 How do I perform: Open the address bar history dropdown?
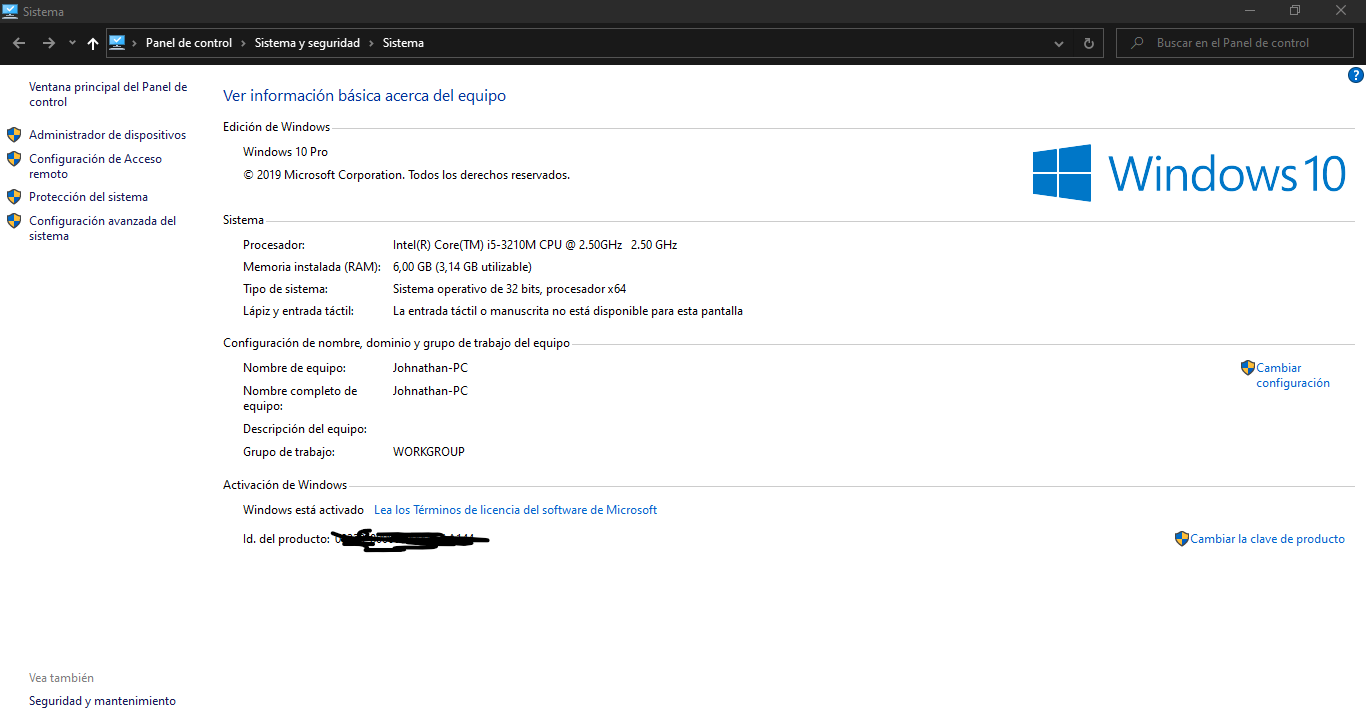tap(1060, 43)
